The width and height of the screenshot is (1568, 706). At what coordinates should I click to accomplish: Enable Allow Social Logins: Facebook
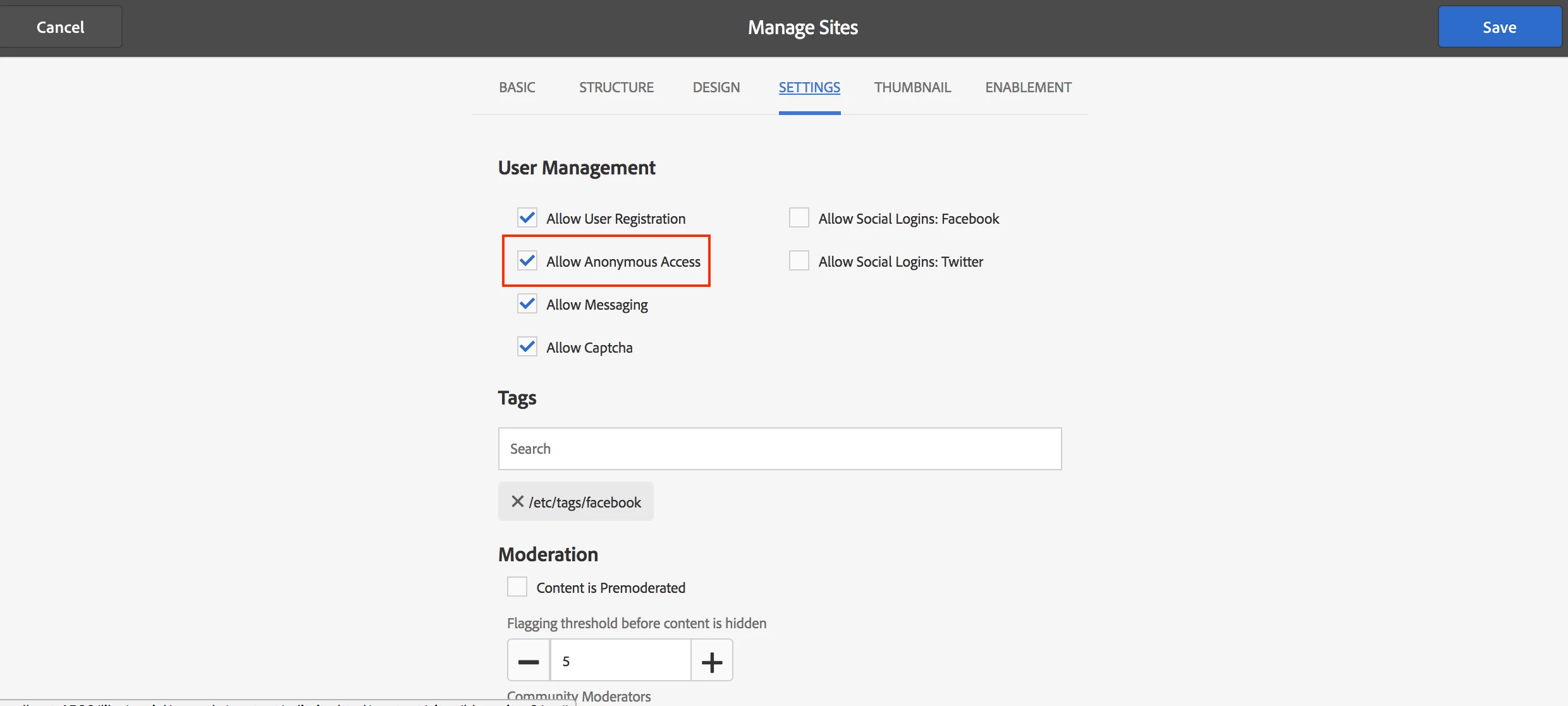point(799,218)
